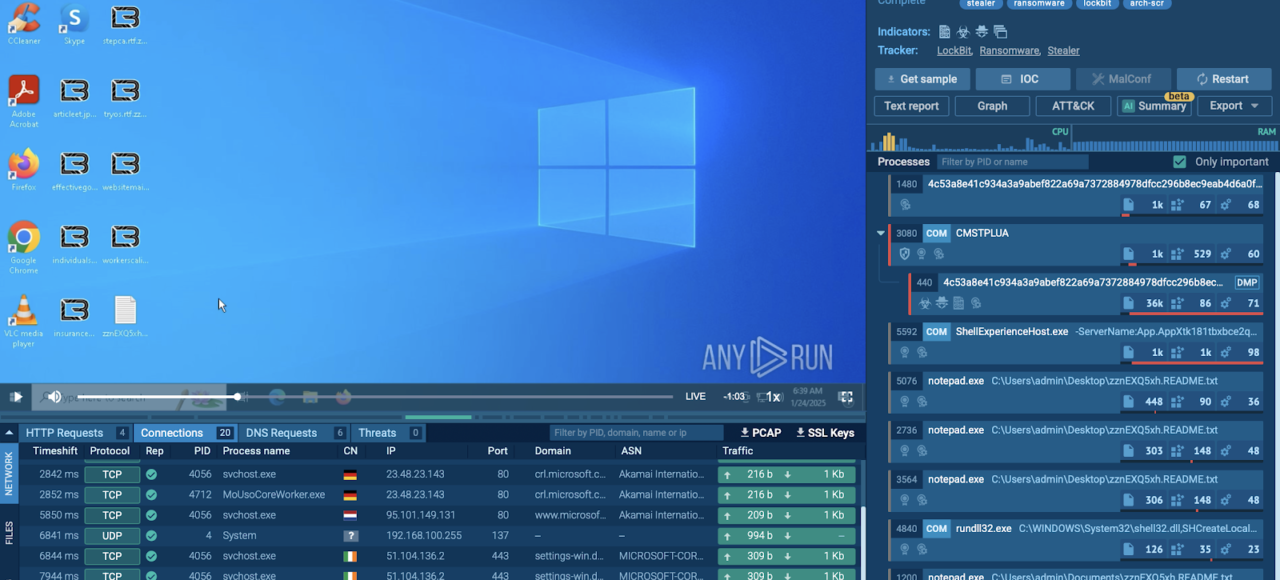Open the ATT&CK matrix button
The height and width of the screenshot is (580, 1280).
pyautogui.click(x=1073, y=106)
